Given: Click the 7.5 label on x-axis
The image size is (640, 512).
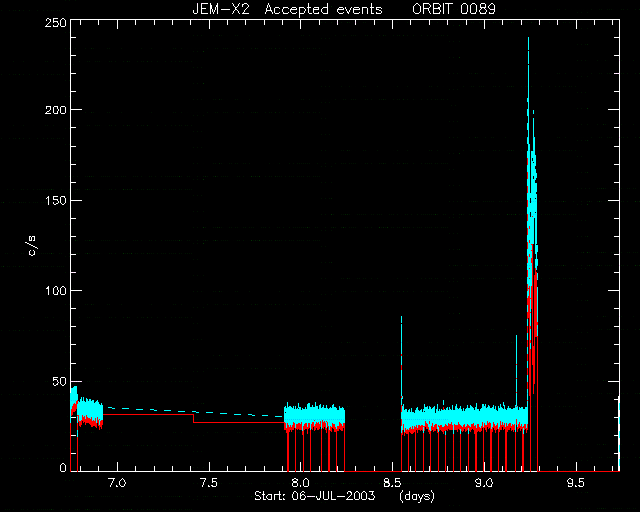Looking at the screenshot, I should (209, 483).
